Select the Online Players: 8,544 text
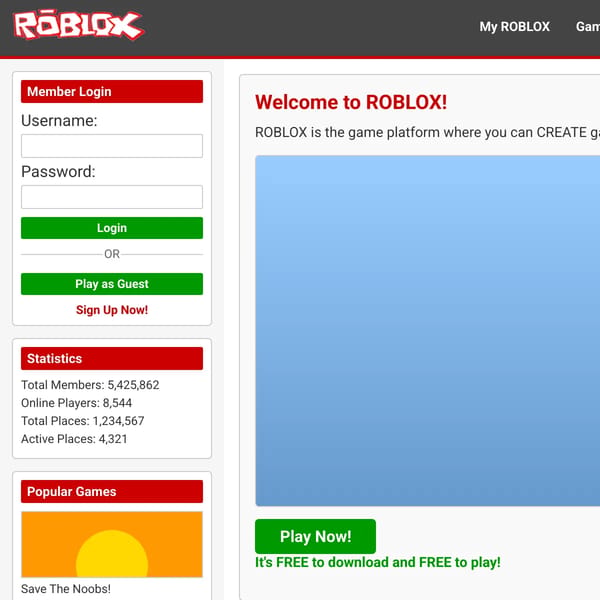Screen dimensions: 600x600 click(x=77, y=403)
